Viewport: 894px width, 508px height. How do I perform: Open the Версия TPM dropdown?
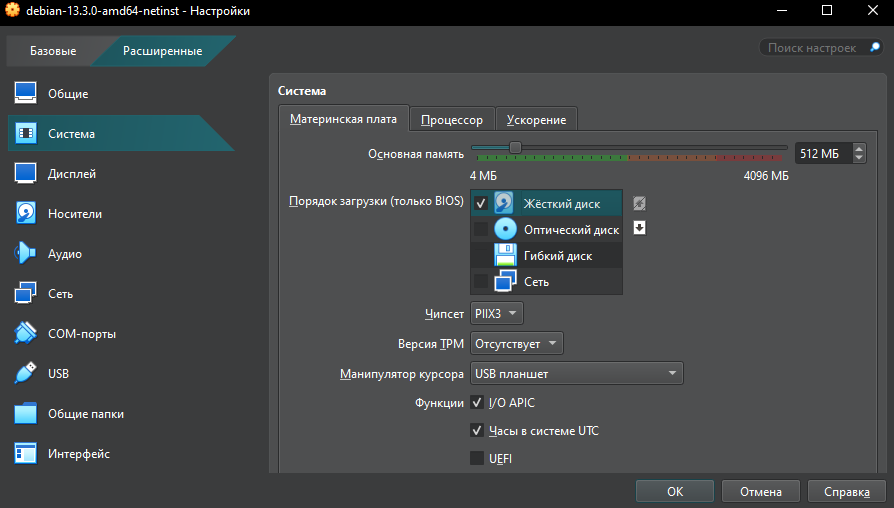[x=518, y=344]
